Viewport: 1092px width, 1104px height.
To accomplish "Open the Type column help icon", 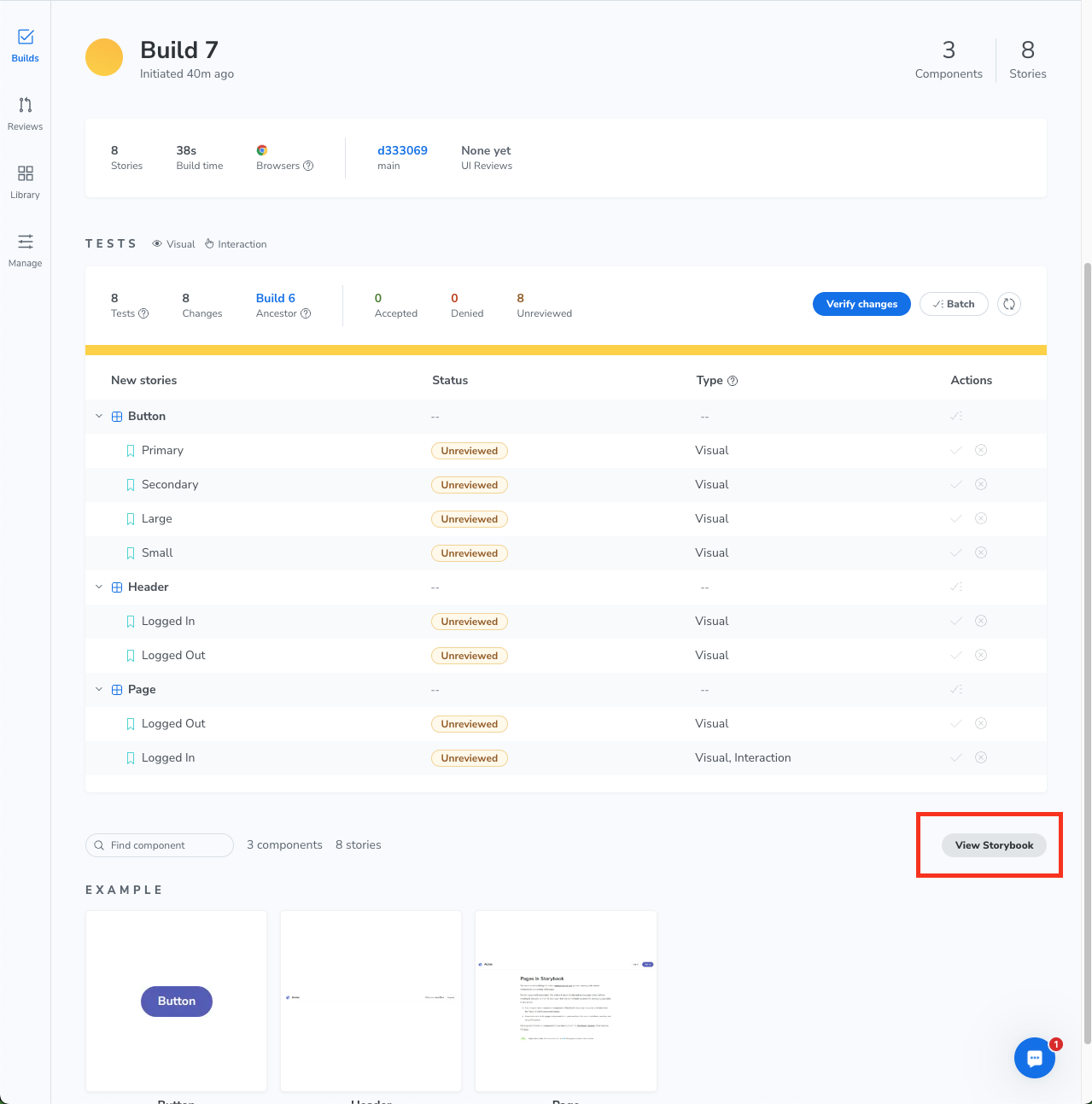I will click(x=733, y=381).
